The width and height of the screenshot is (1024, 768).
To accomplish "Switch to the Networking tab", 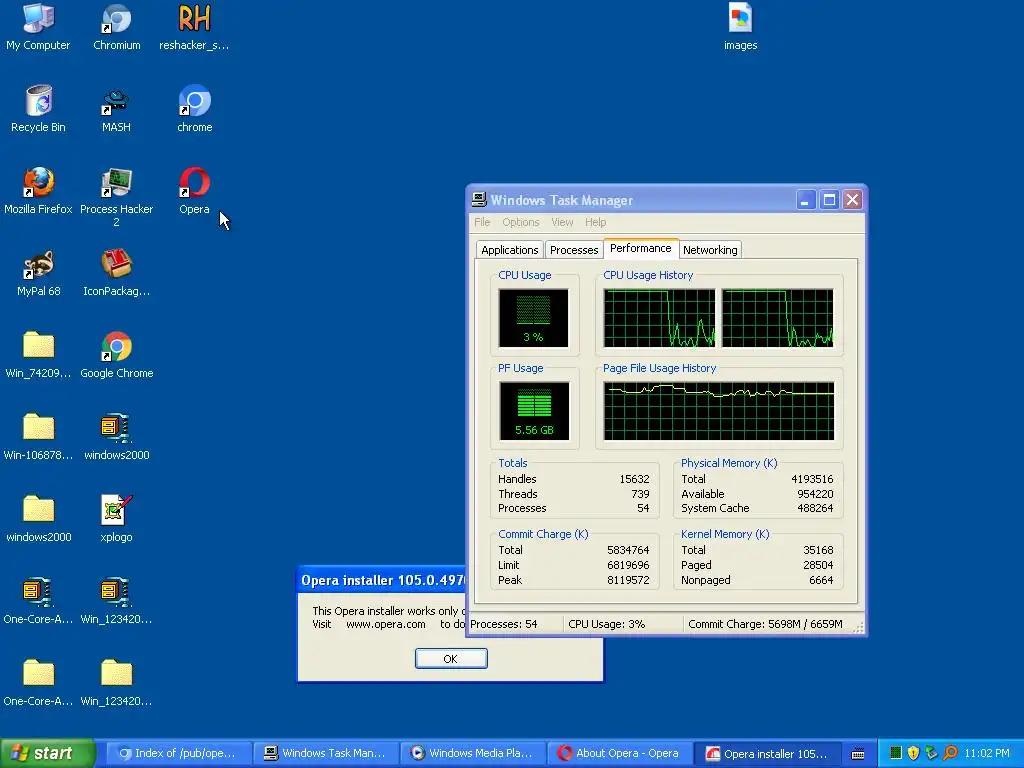I will [710, 250].
